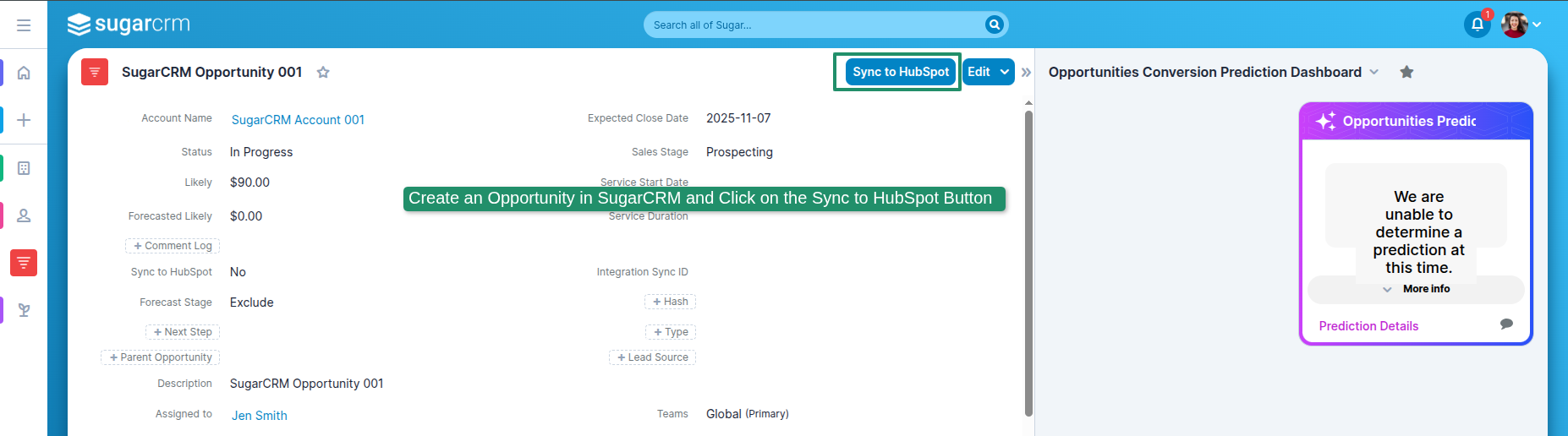Toggle the dashboard favorite star
The width and height of the screenshot is (1568, 436).
(1406, 72)
